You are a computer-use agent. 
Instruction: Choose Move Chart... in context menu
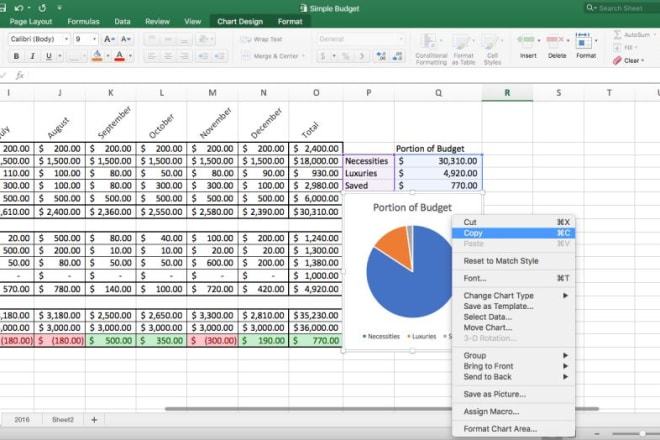tap(514, 328)
